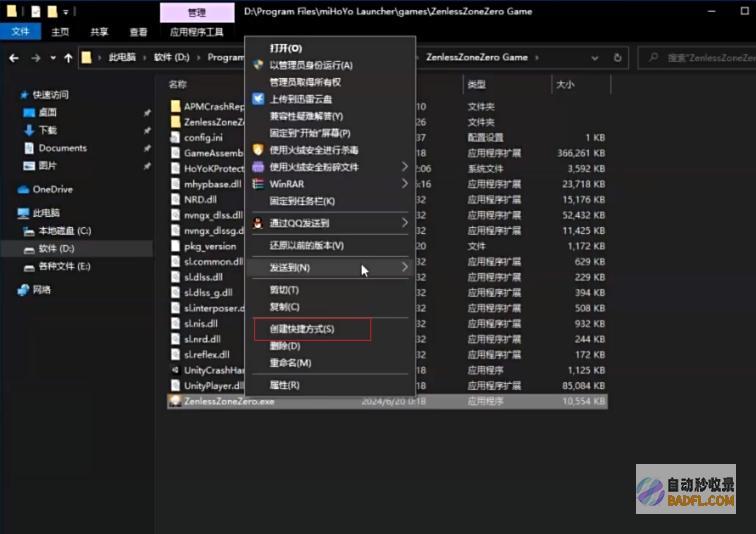This screenshot has width=756, height=534.
Task: Click the QQ penguin icon
Action: (x=258, y=223)
